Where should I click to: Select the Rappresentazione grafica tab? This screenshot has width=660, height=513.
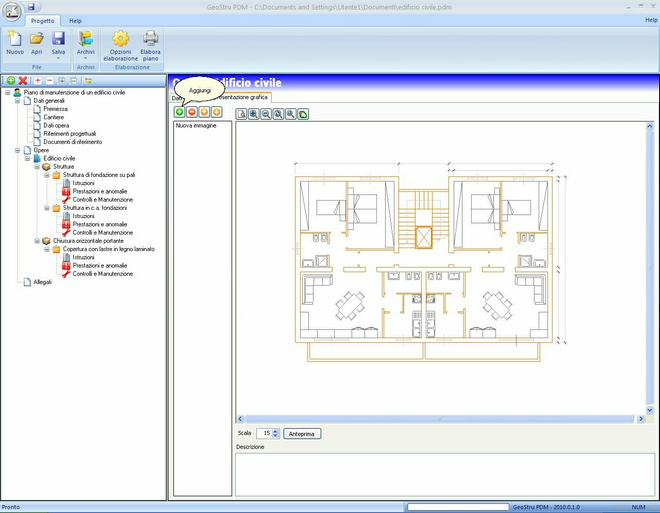(243, 97)
